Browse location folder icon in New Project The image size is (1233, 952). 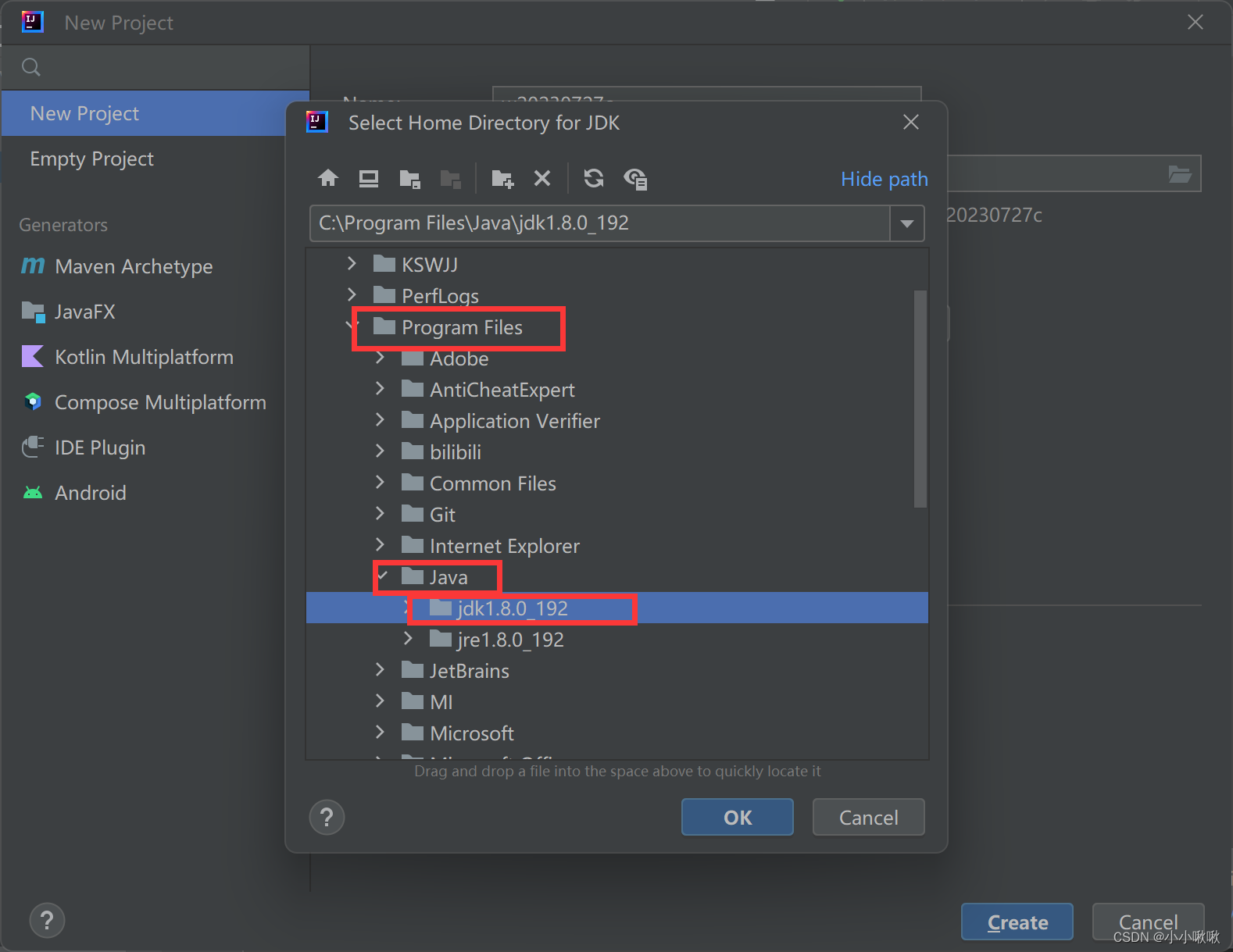point(1180,173)
